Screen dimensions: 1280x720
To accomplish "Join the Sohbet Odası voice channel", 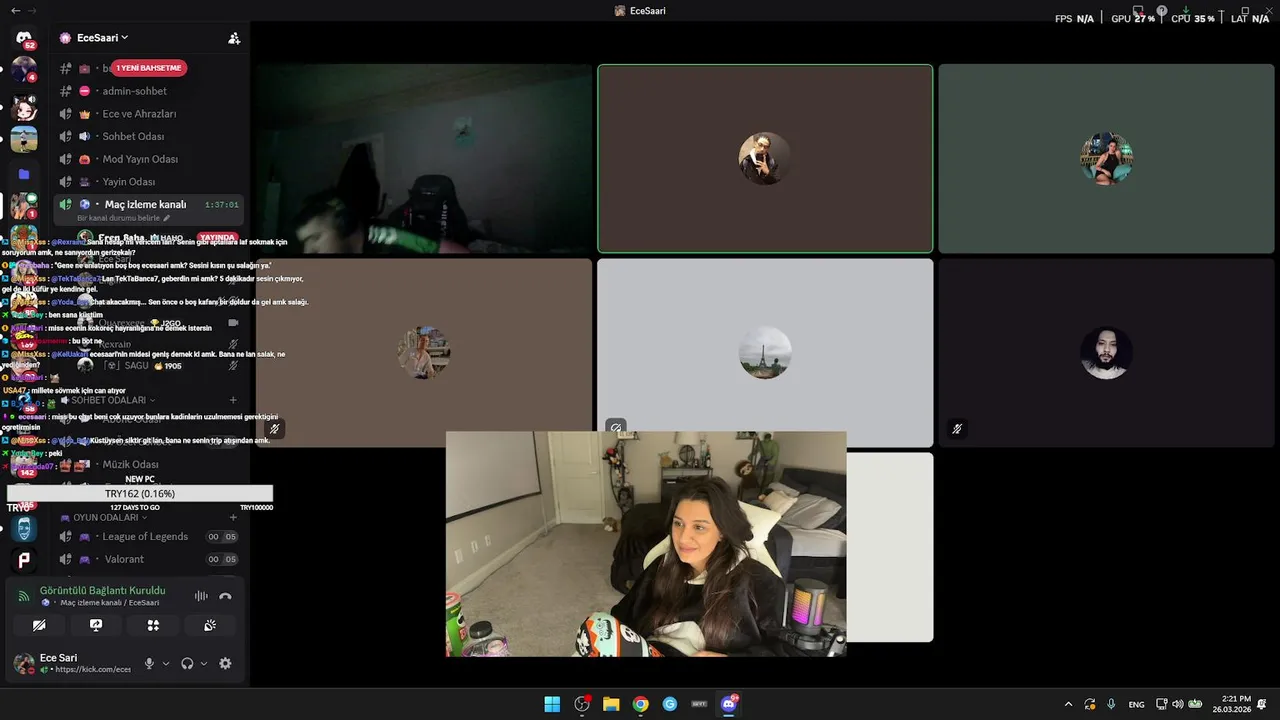I will point(150,136).
